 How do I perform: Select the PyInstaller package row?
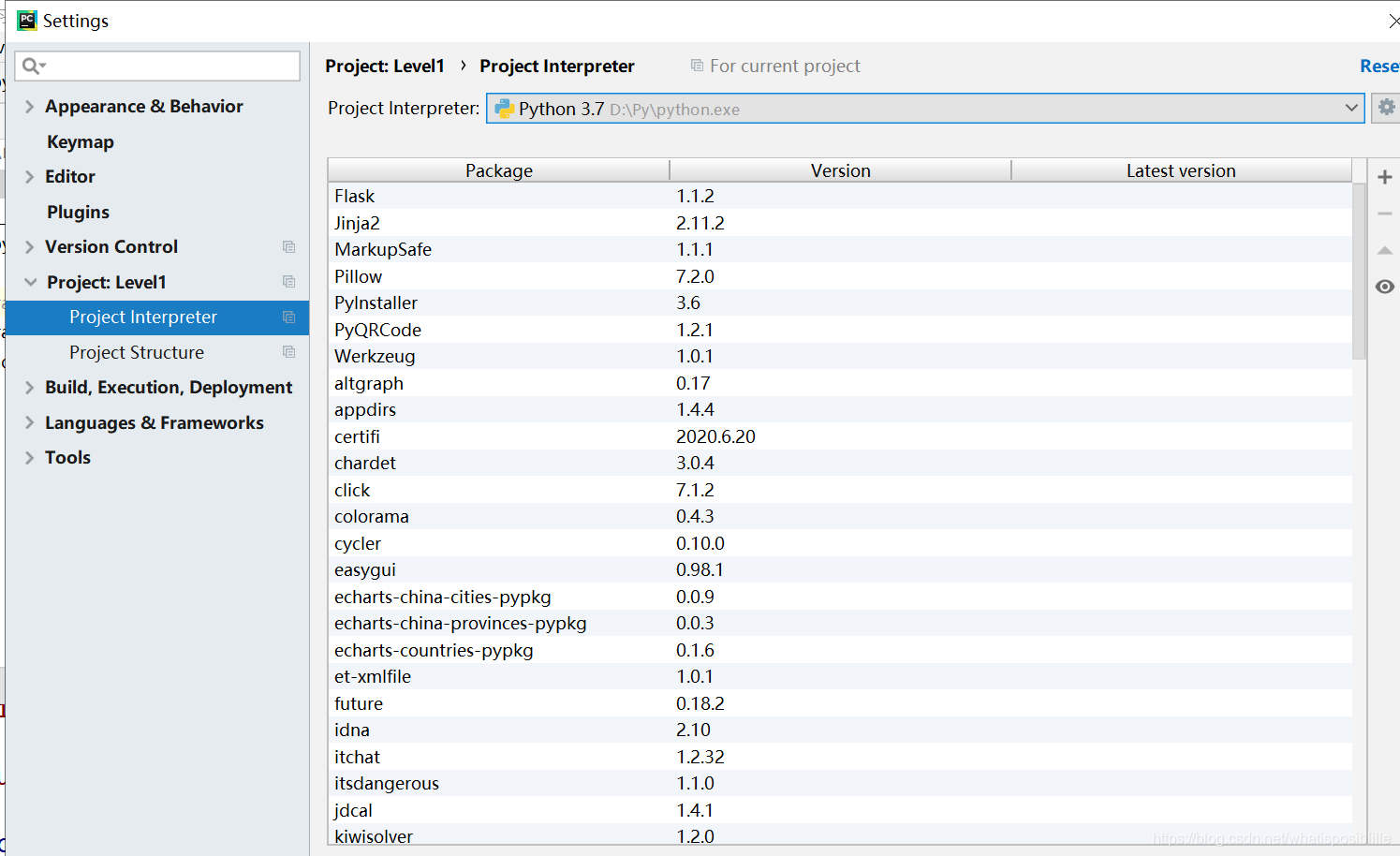click(x=840, y=303)
